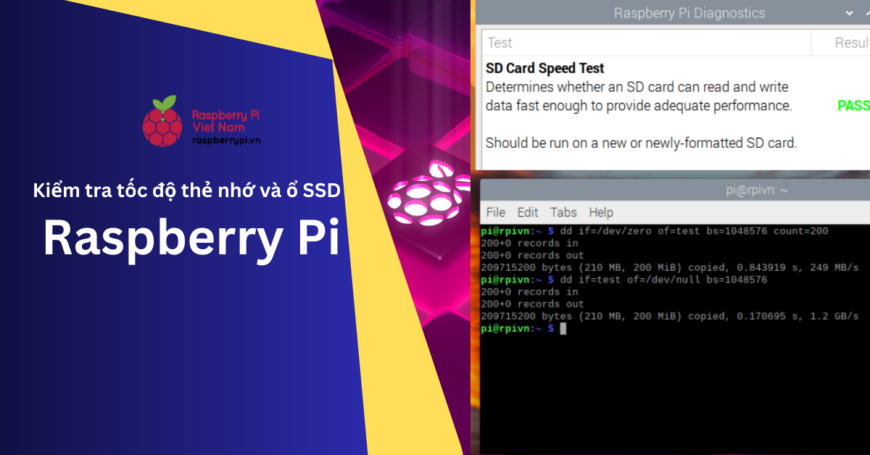Click the 1.2 GB/s read result line
This screenshot has width=870, height=455.
pyautogui.click(x=670, y=316)
